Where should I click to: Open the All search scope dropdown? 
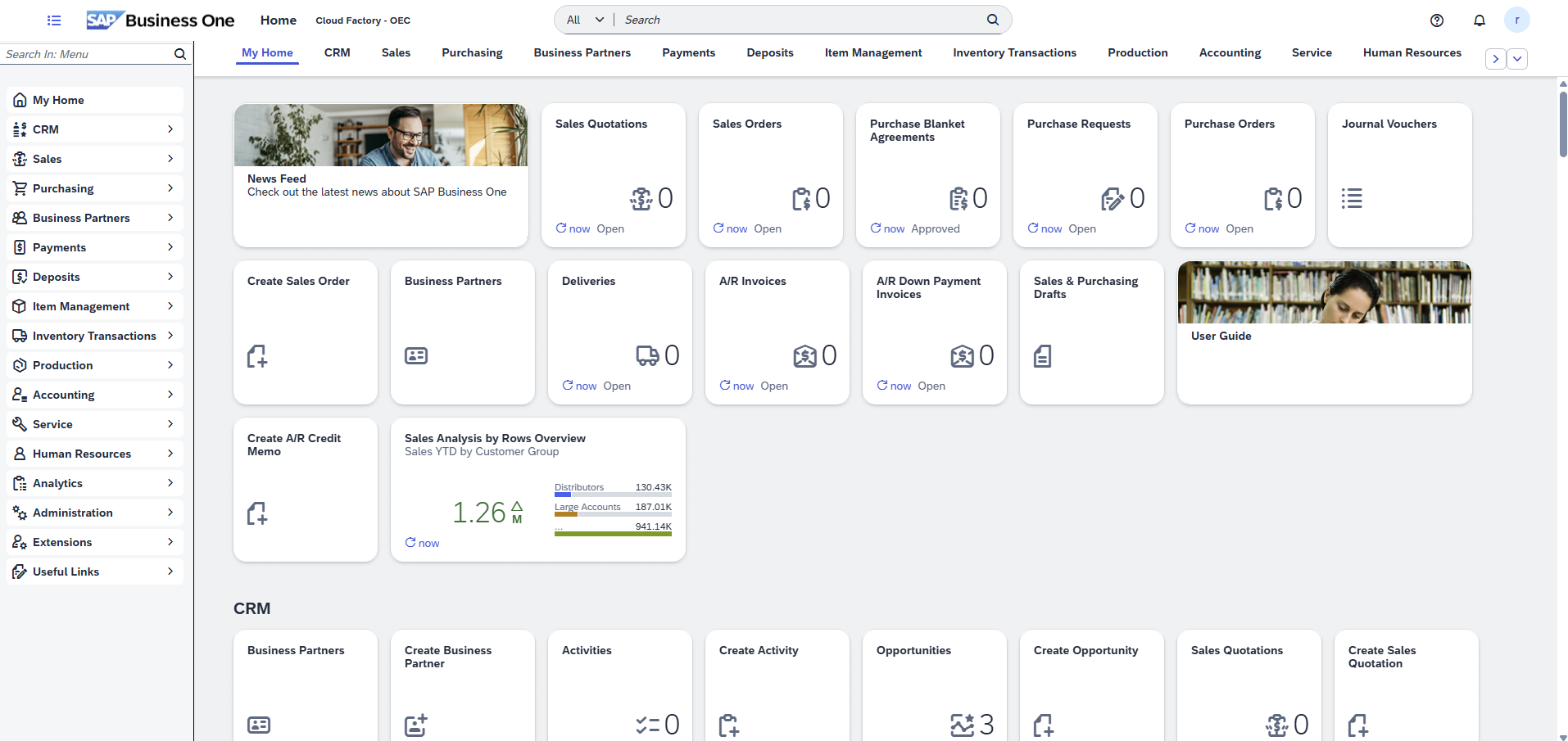pos(583,19)
